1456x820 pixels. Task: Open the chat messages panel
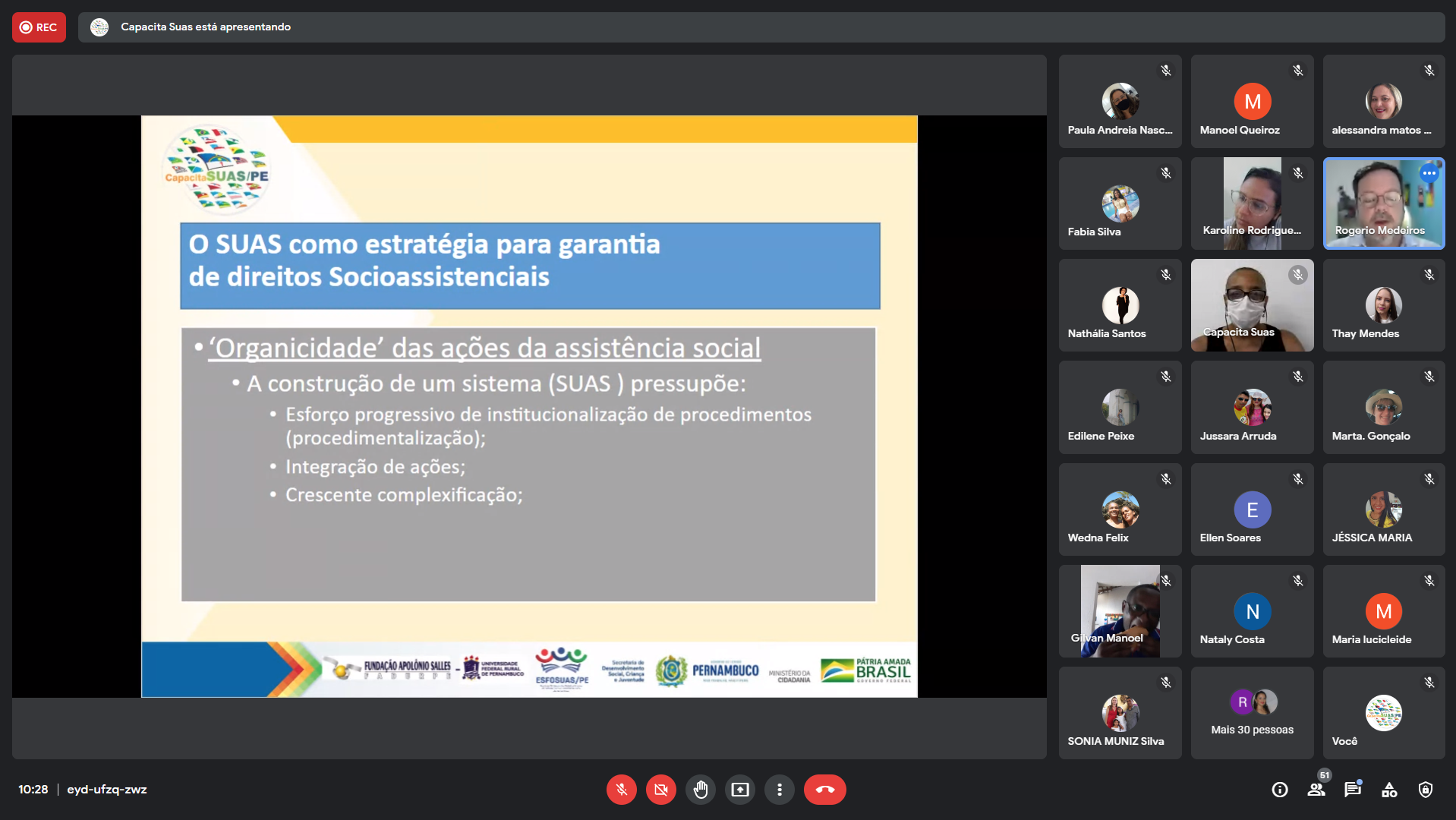pyautogui.click(x=1353, y=790)
